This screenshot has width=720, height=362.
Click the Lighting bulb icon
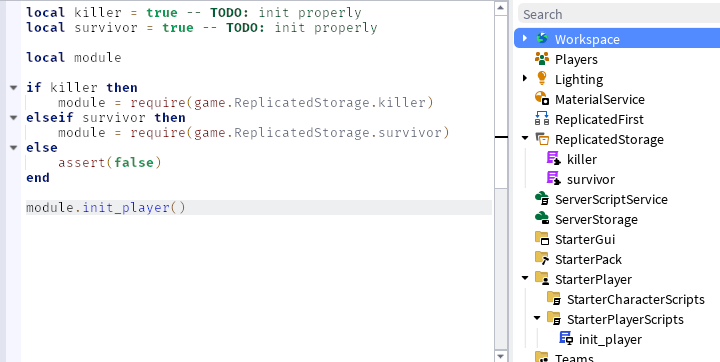point(542,79)
